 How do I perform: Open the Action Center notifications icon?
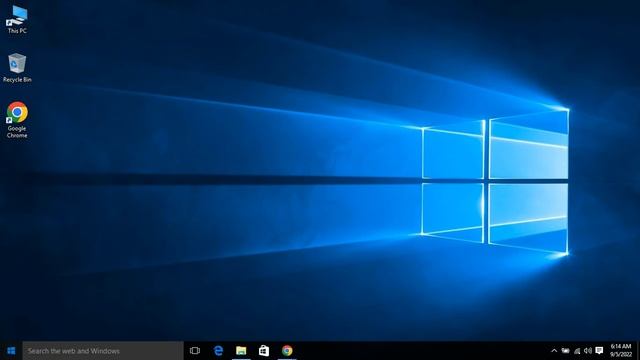click(x=599, y=351)
